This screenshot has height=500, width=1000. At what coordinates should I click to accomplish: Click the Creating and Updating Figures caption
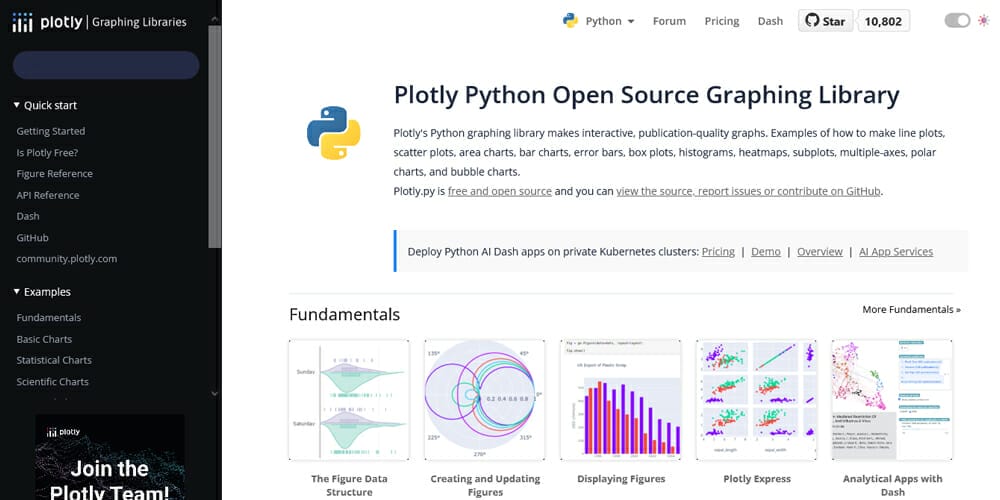pos(485,485)
